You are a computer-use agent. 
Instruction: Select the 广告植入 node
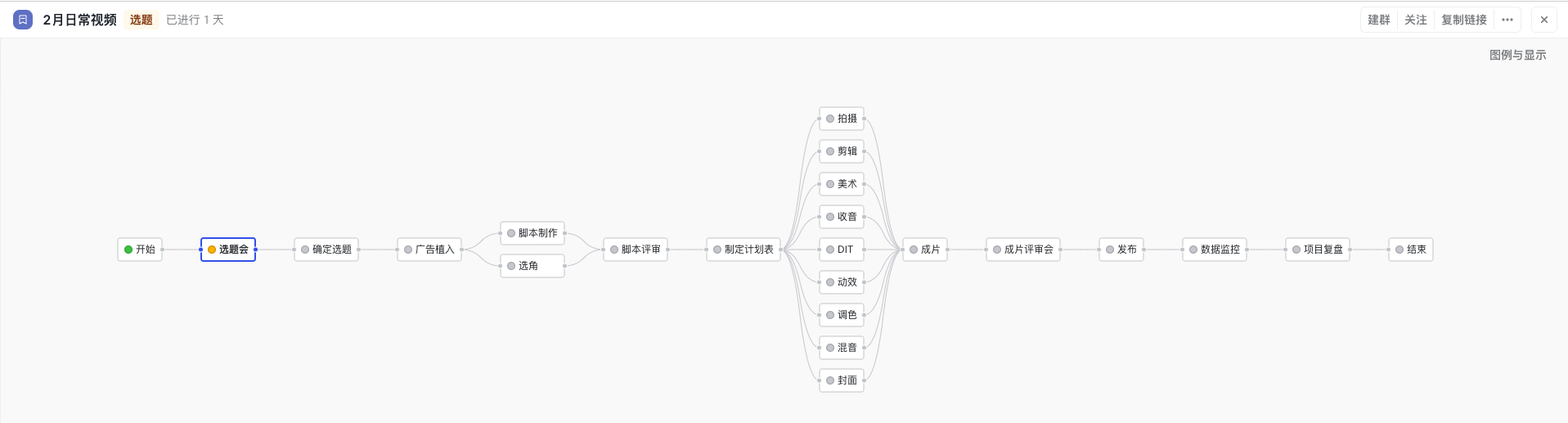pos(429,250)
